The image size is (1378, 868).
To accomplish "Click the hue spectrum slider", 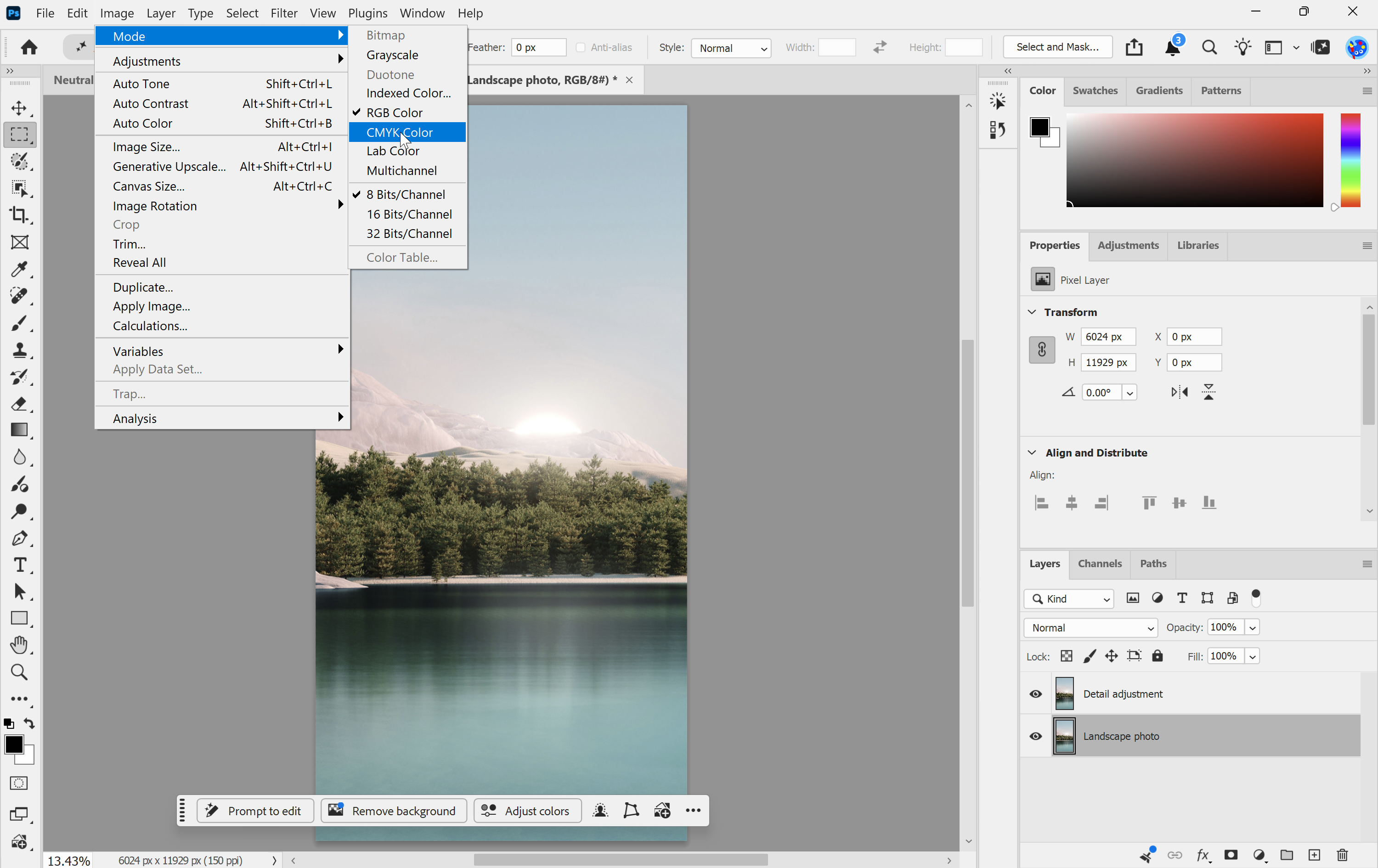I will 1350,160.
